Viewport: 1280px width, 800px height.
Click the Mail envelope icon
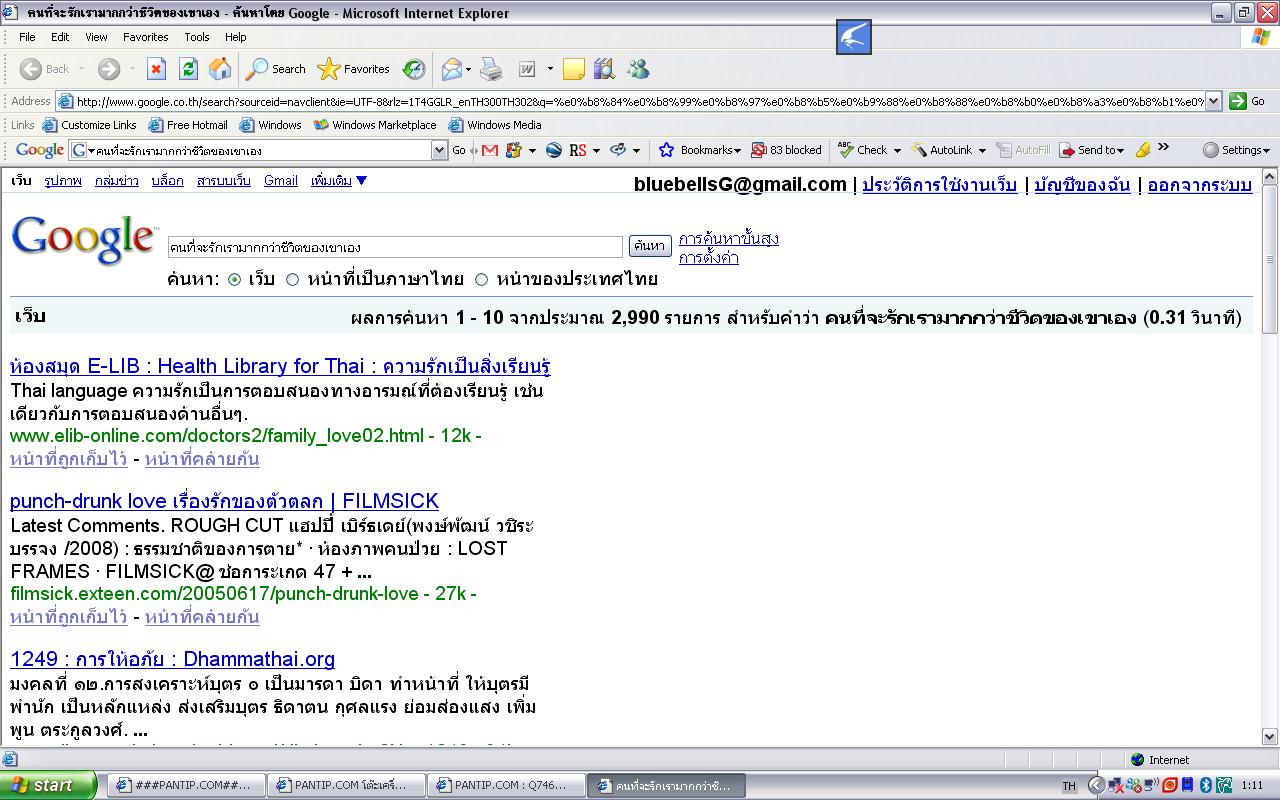tap(452, 69)
